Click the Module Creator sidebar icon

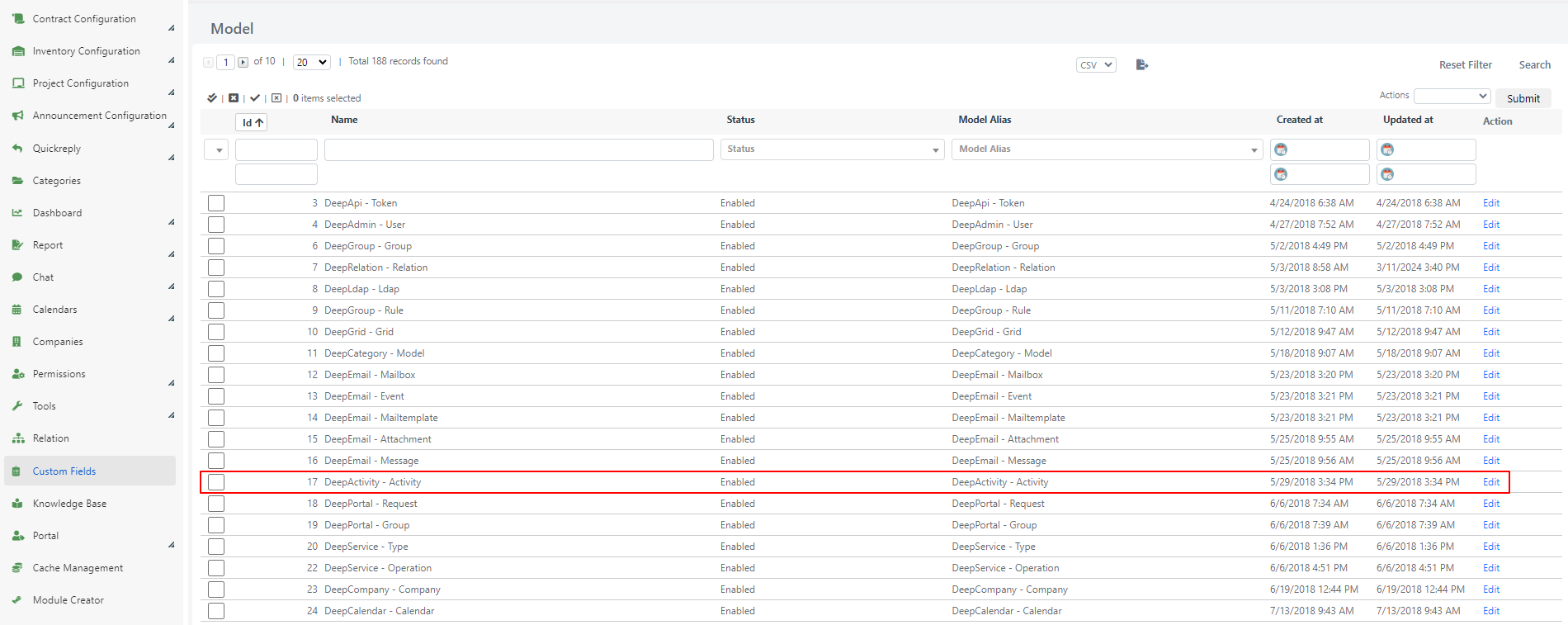click(x=18, y=600)
